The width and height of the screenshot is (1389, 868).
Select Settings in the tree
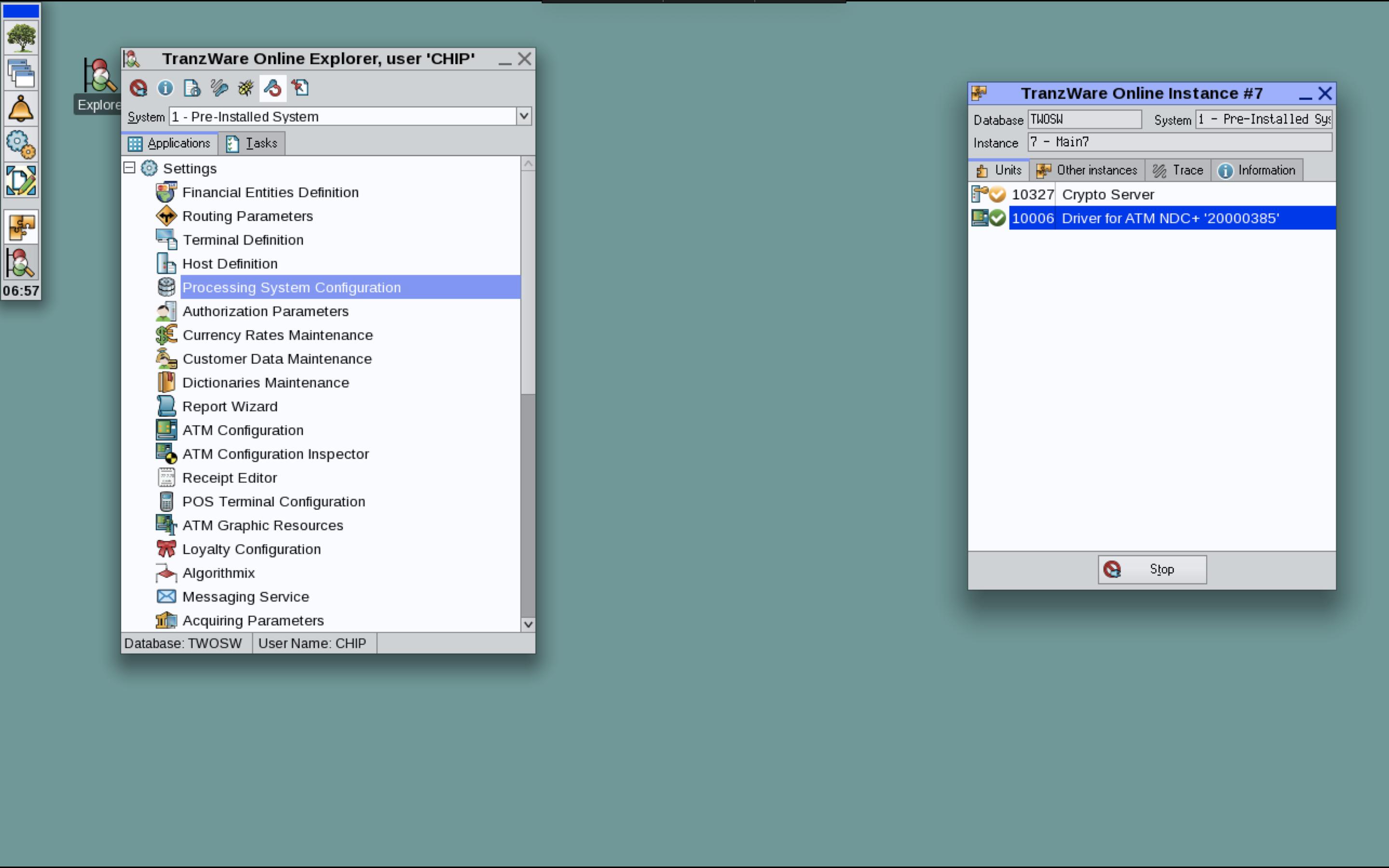pyautogui.click(x=190, y=168)
